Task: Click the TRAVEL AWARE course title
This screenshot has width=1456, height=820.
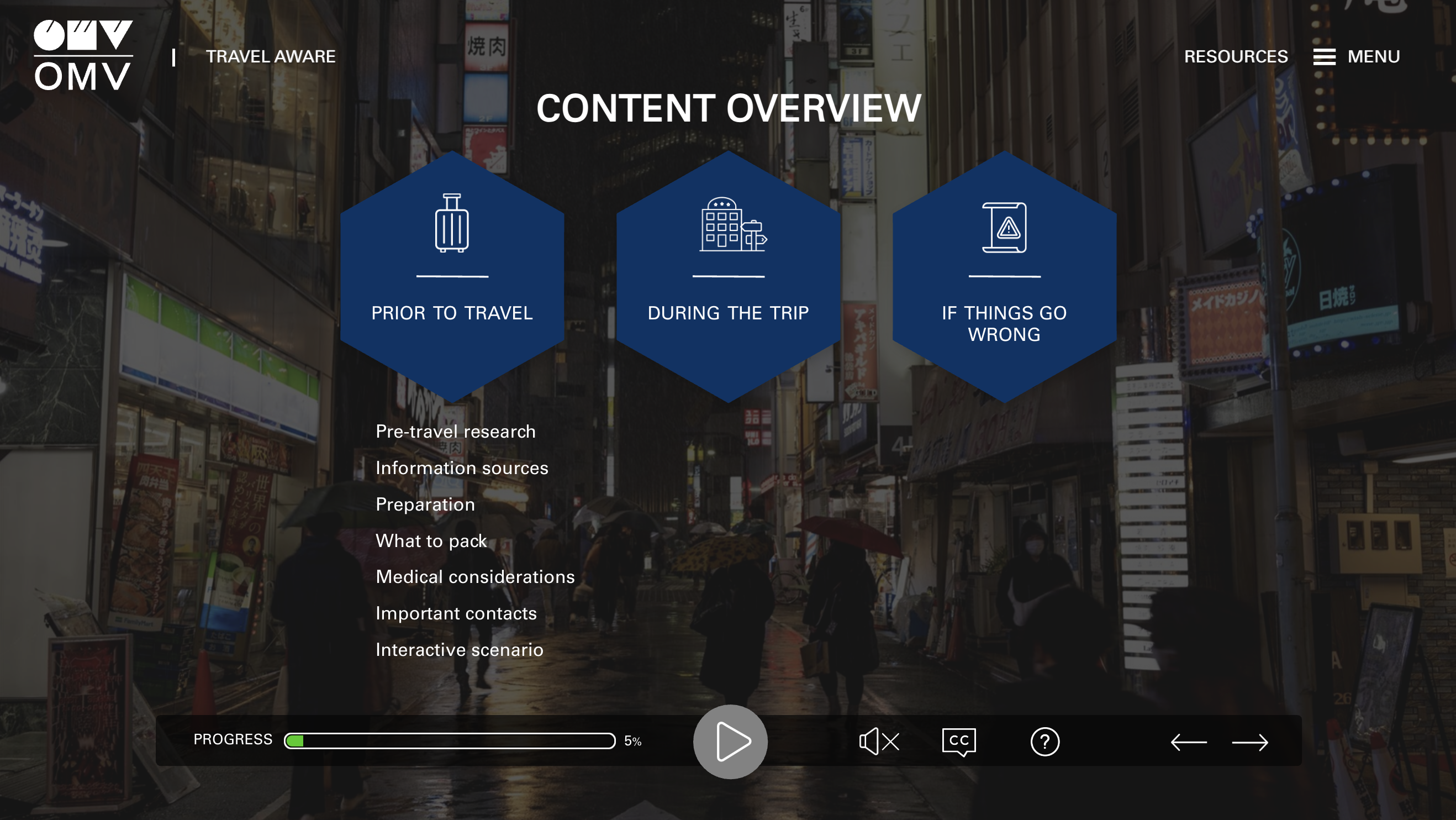Action: click(x=270, y=56)
